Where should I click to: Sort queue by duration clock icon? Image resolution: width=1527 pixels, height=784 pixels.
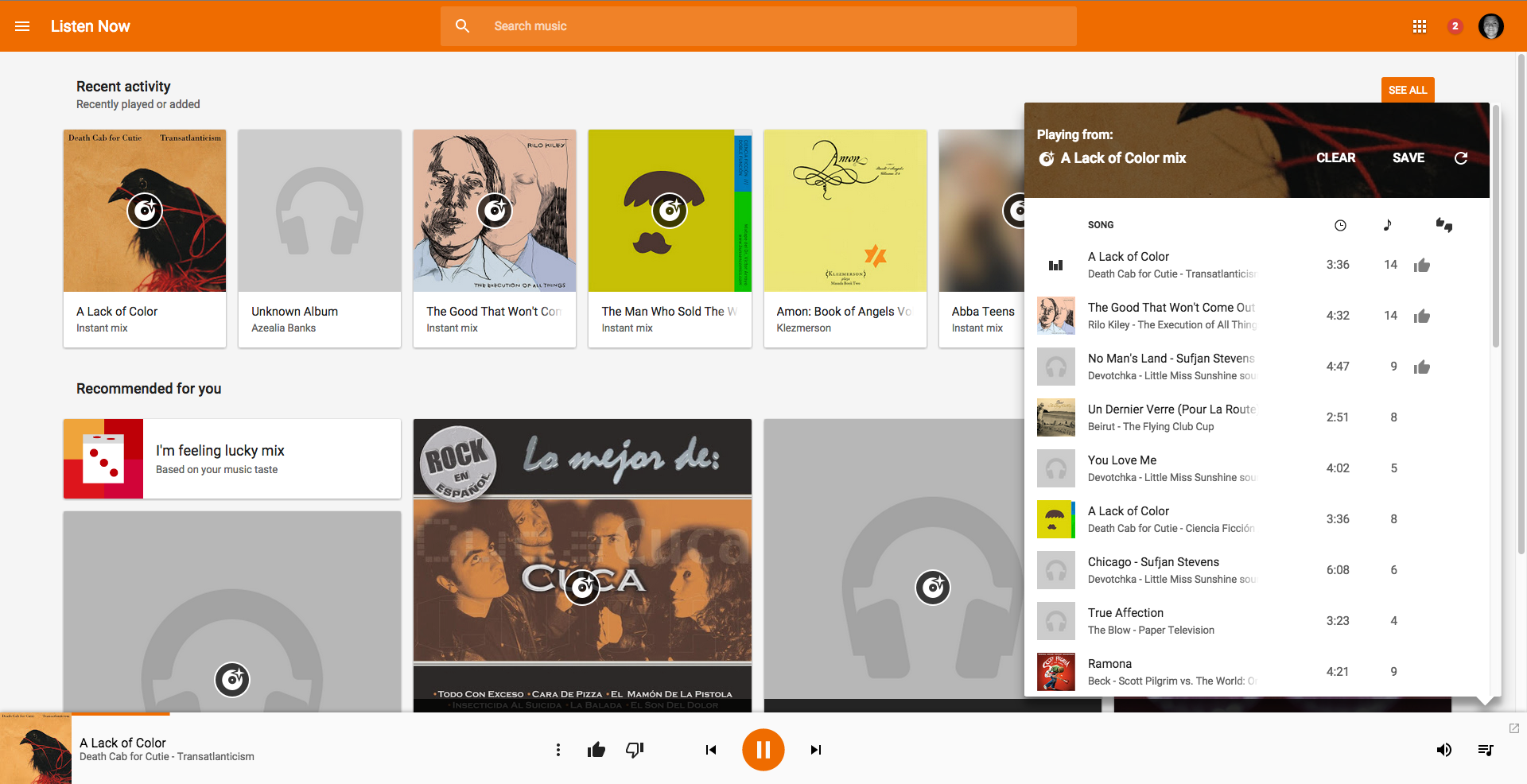coord(1340,225)
